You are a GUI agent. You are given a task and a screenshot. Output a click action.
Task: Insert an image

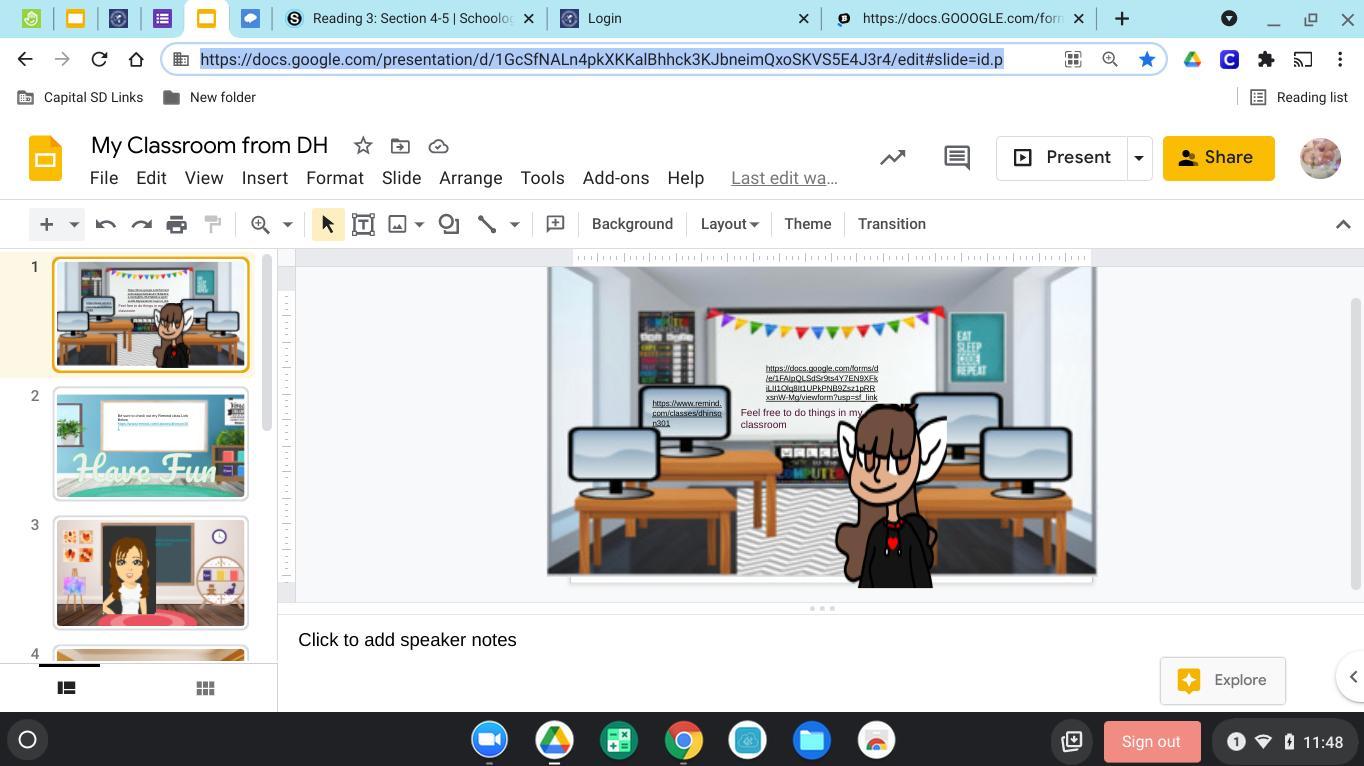(397, 224)
